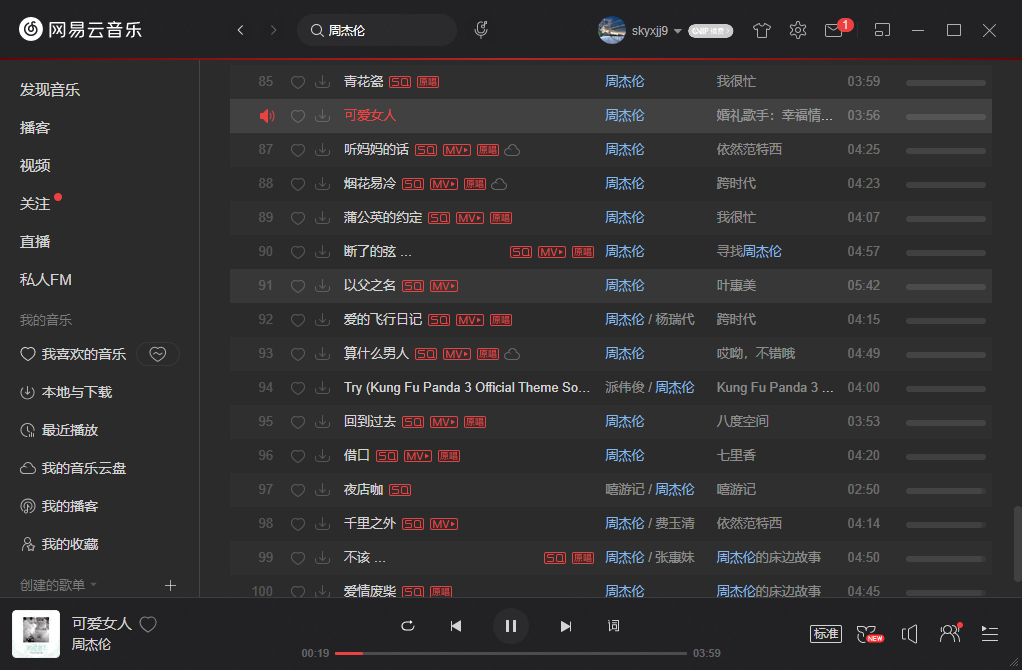Expand the skyxjj9 account dropdown arrow
Viewport: 1022px width, 670px height.
click(x=678, y=31)
